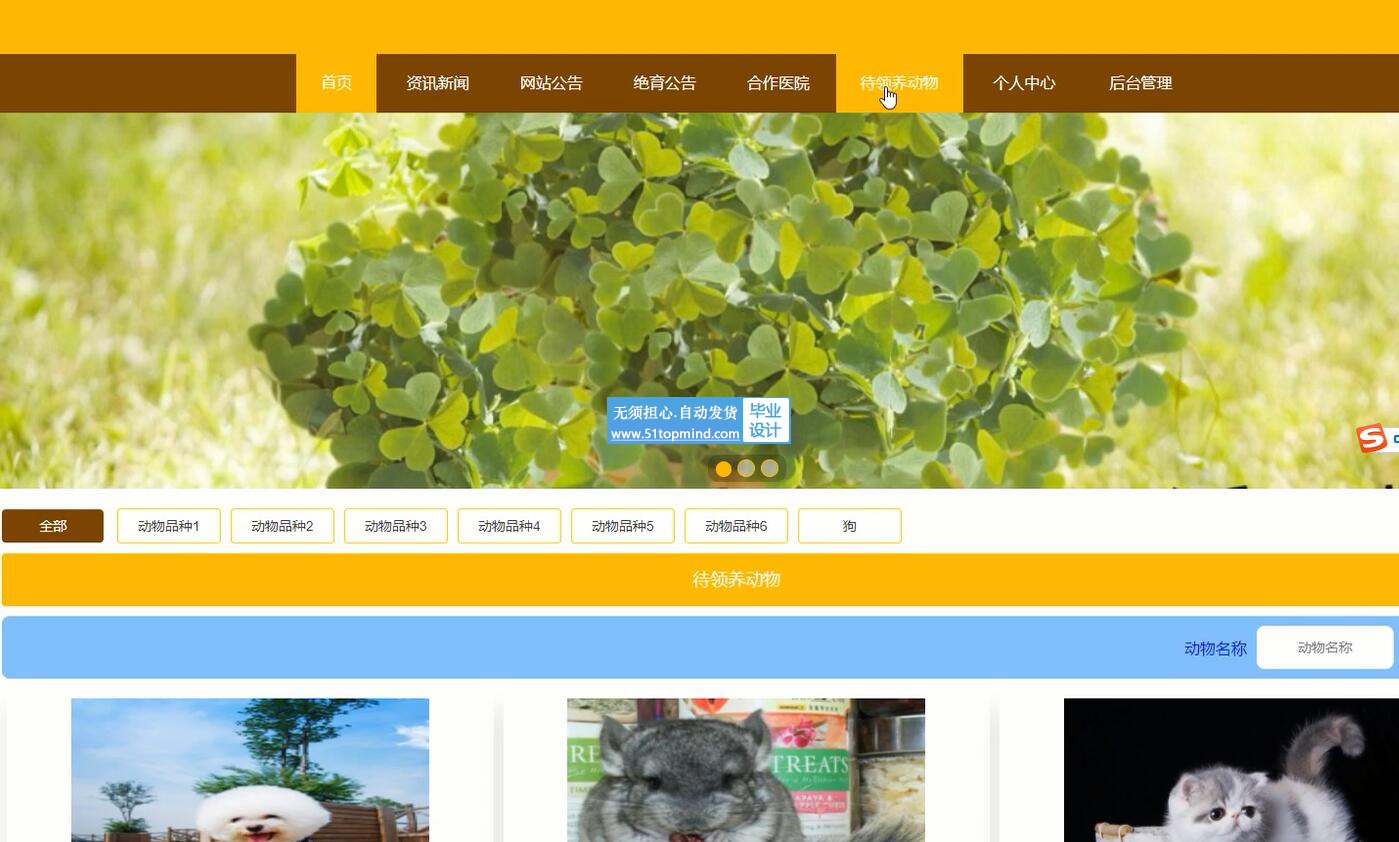Screen dimensions: 1399x842
Task: Filter by 全部 category button
Action: (53, 526)
